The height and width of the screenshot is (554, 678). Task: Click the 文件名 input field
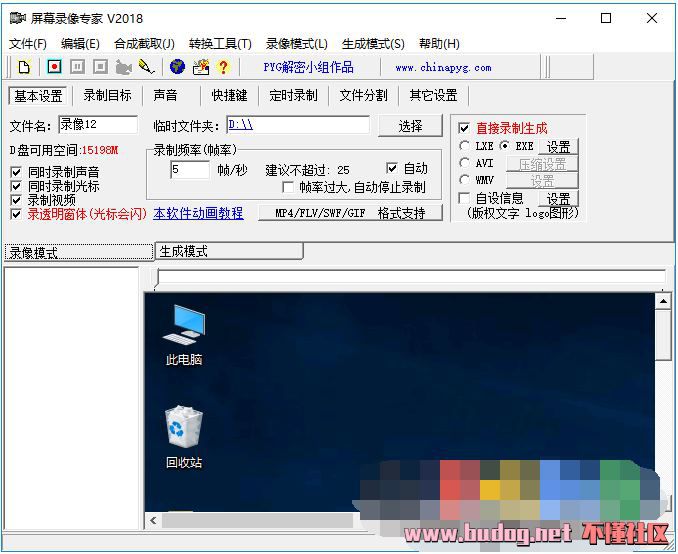tap(97, 125)
